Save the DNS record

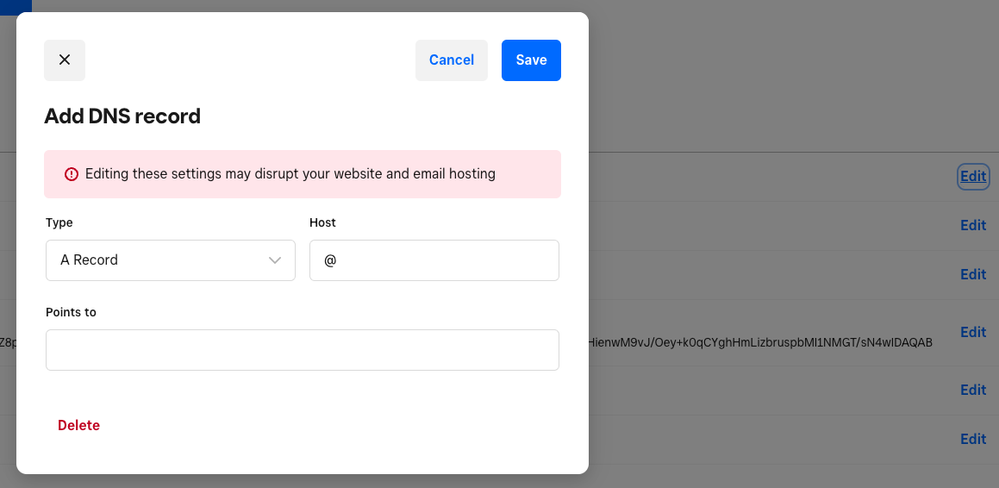pos(531,60)
